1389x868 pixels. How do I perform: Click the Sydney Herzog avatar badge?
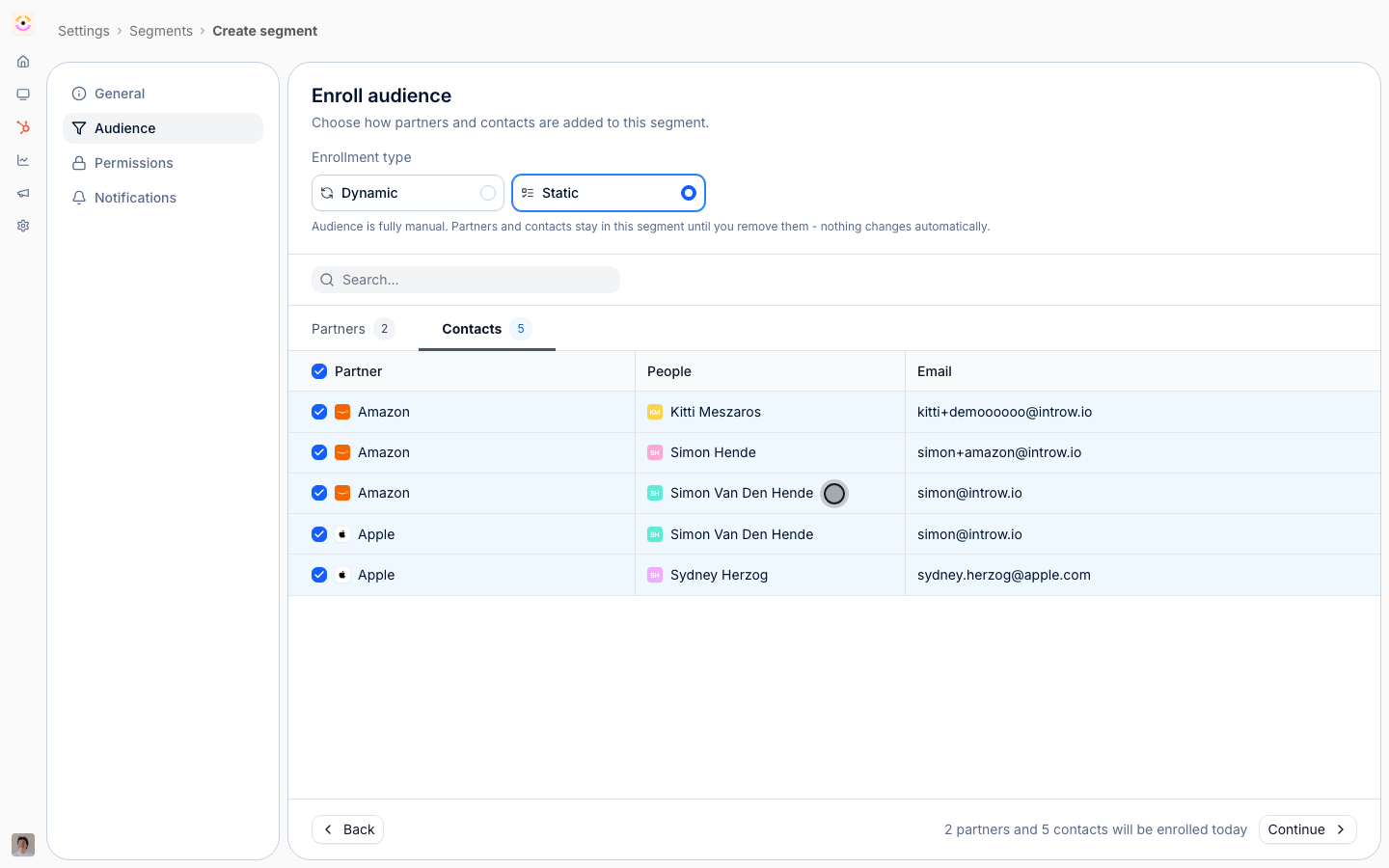point(655,575)
